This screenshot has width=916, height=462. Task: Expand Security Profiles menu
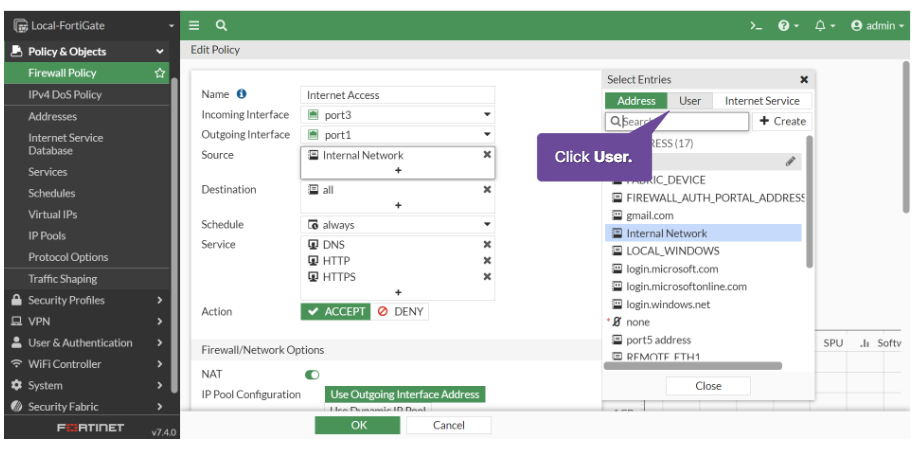(87, 300)
